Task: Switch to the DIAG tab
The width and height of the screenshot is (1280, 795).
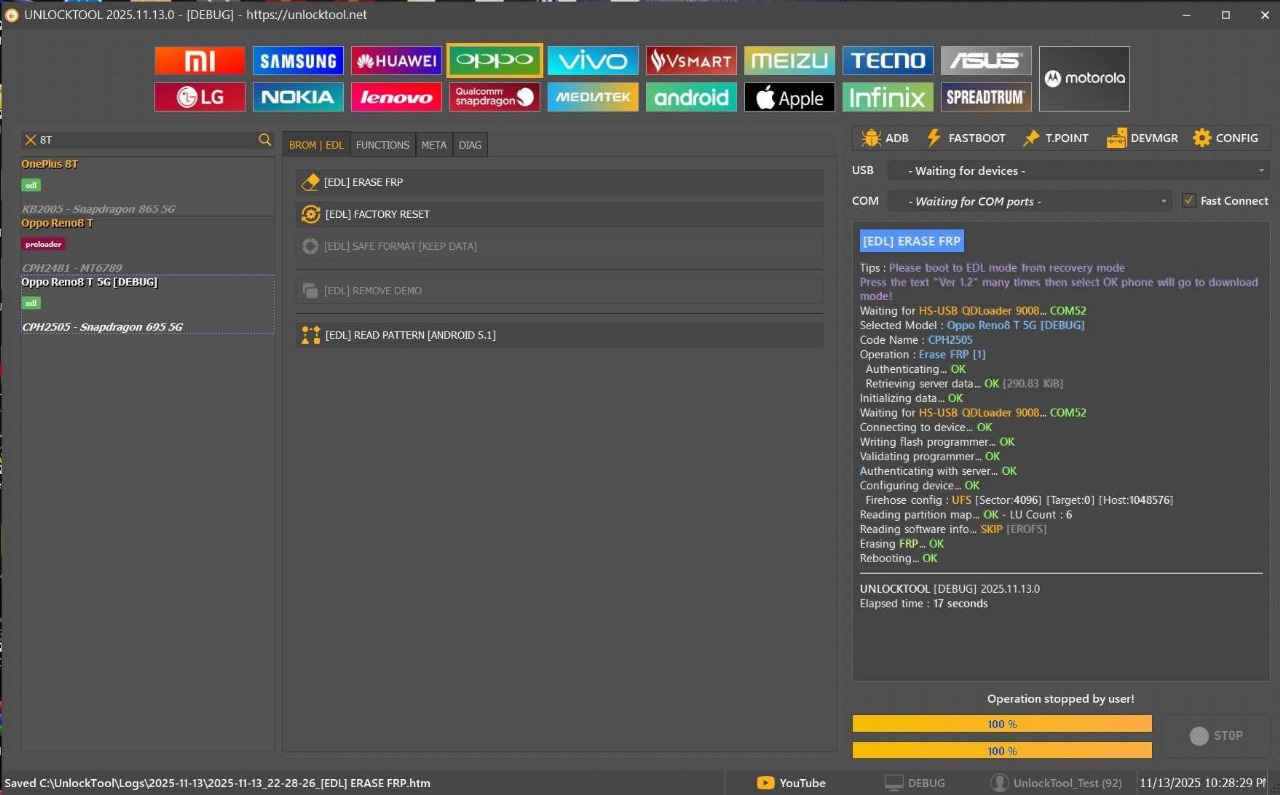Action: click(x=470, y=145)
